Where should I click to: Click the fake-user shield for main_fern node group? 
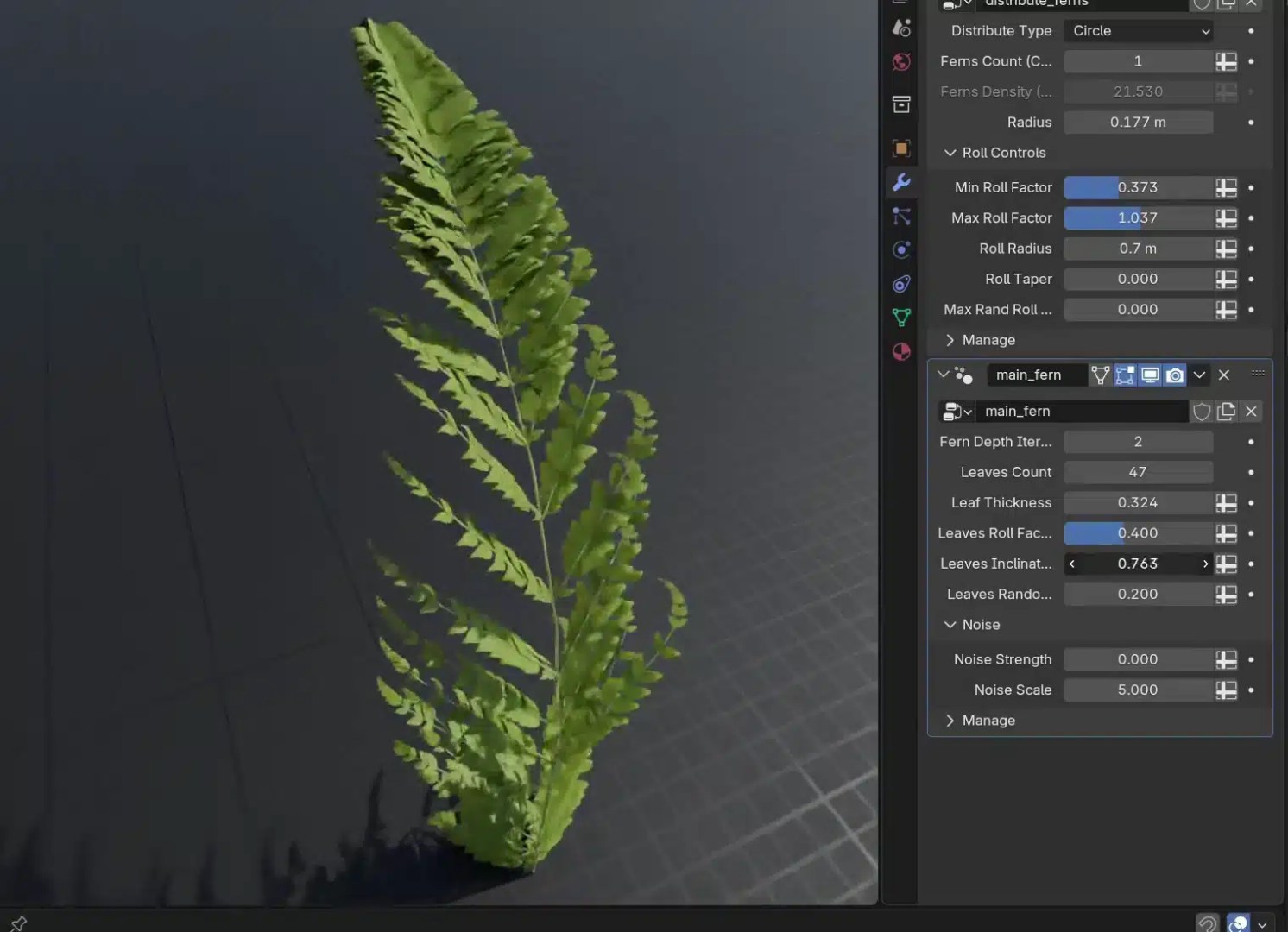[x=1203, y=412]
